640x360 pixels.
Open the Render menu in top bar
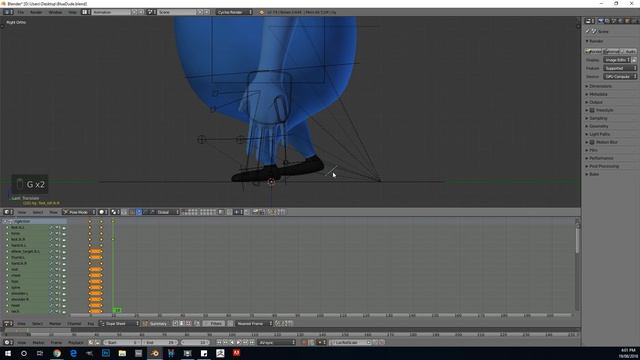[36, 12]
